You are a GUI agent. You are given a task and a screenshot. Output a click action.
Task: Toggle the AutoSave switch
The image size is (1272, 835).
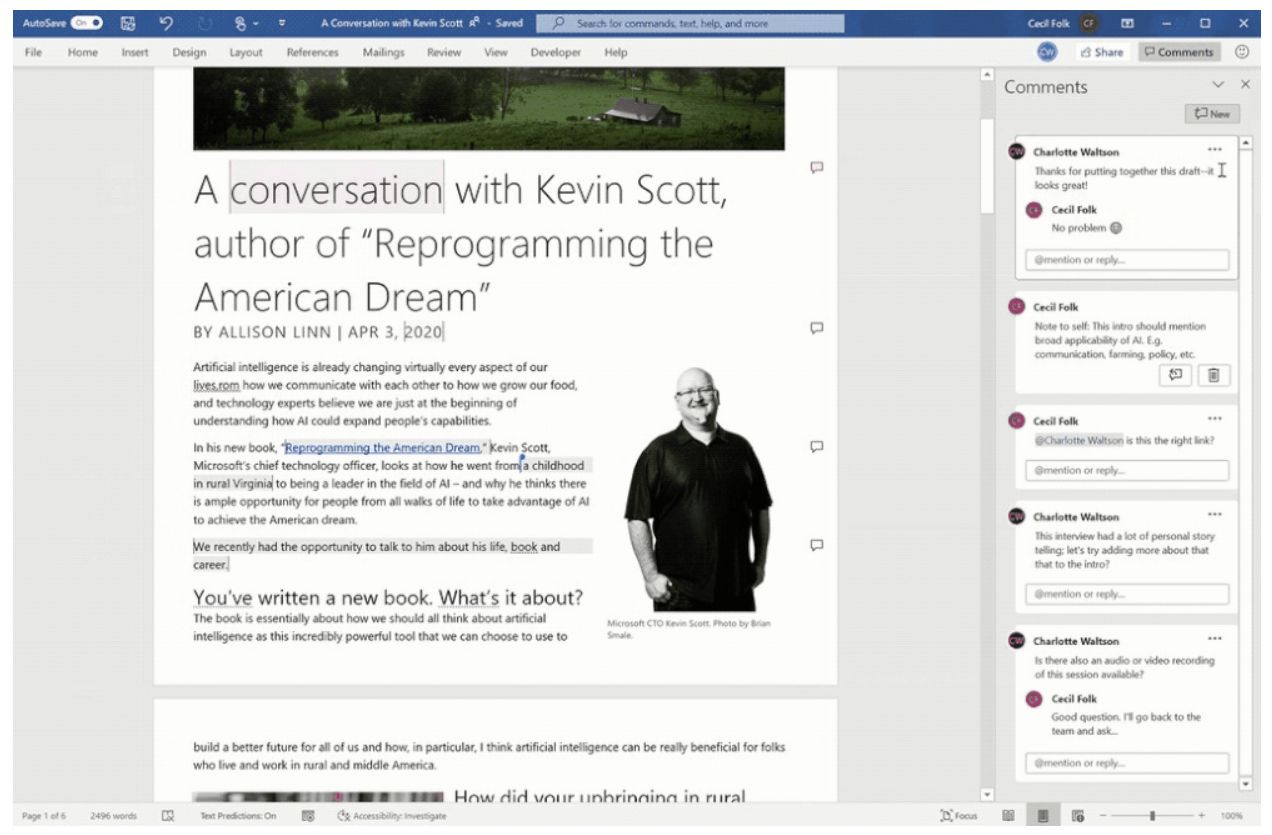pyautogui.click(x=85, y=23)
